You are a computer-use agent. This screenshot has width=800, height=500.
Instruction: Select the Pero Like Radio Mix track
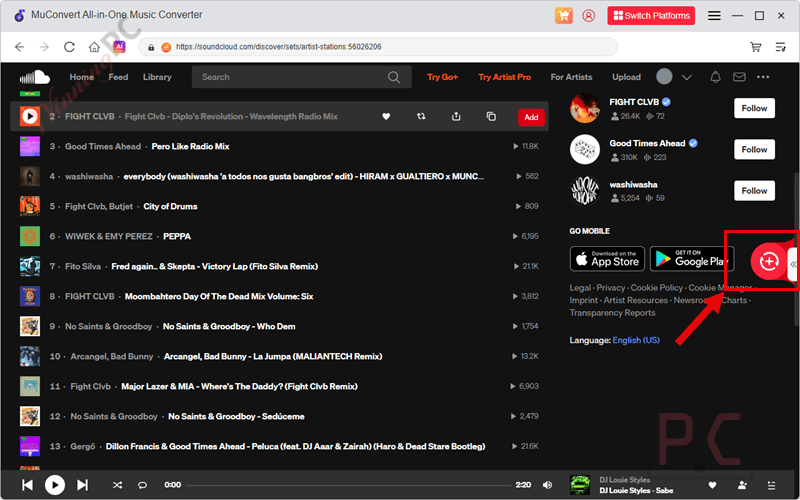point(190,146)
